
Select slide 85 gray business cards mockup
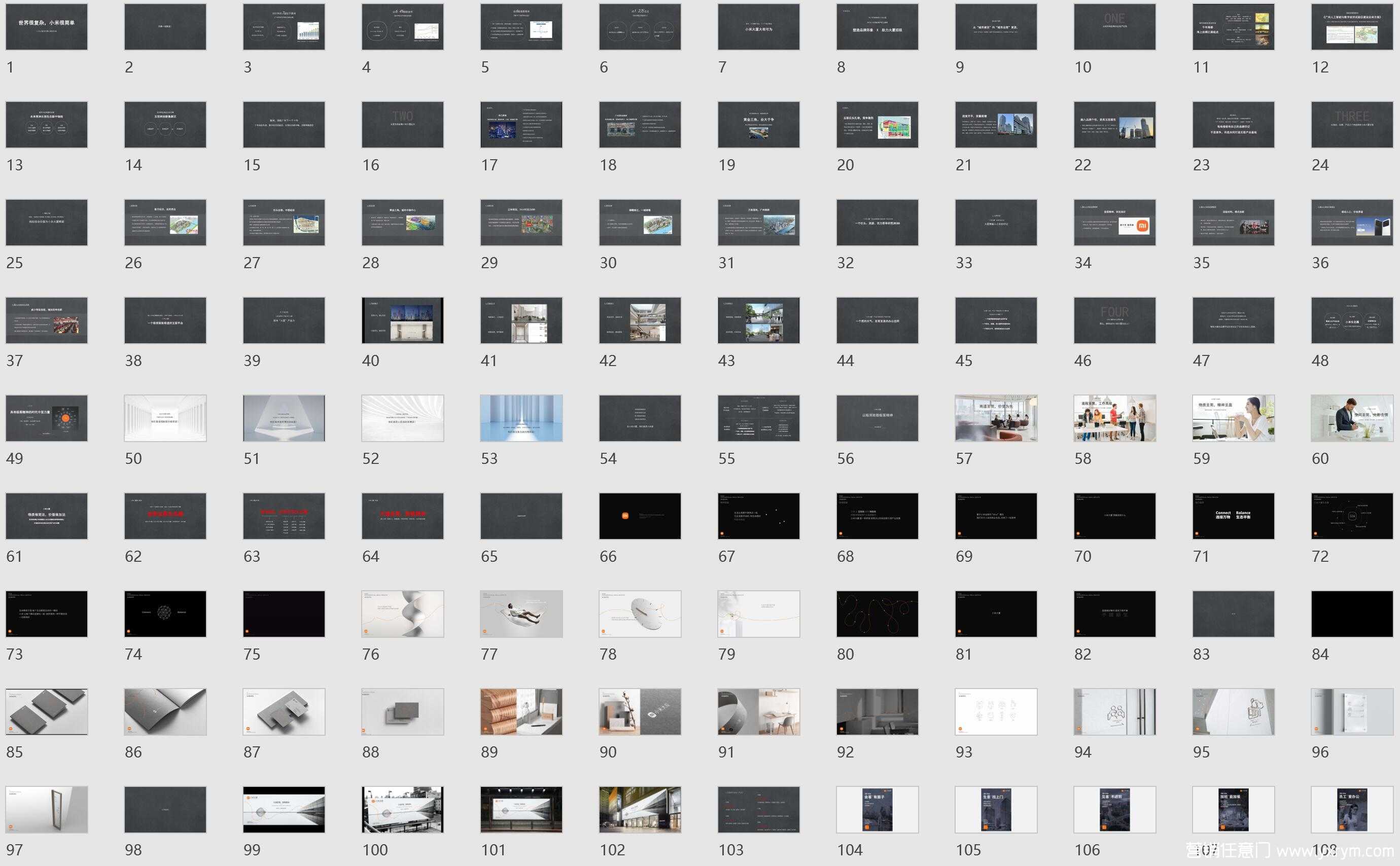click(46, 712)
